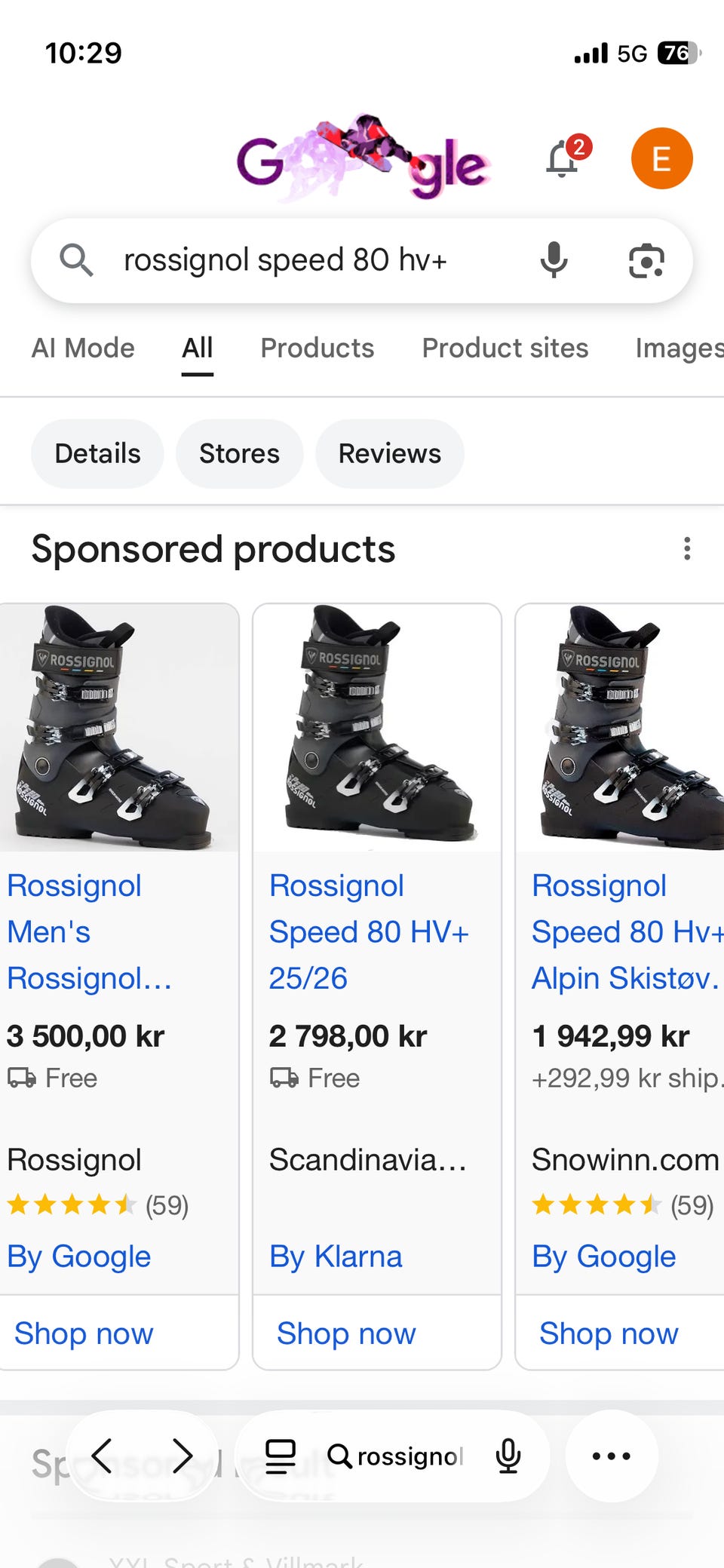
Task: Open browser tabs overview icon
Action: (281, 1456)
